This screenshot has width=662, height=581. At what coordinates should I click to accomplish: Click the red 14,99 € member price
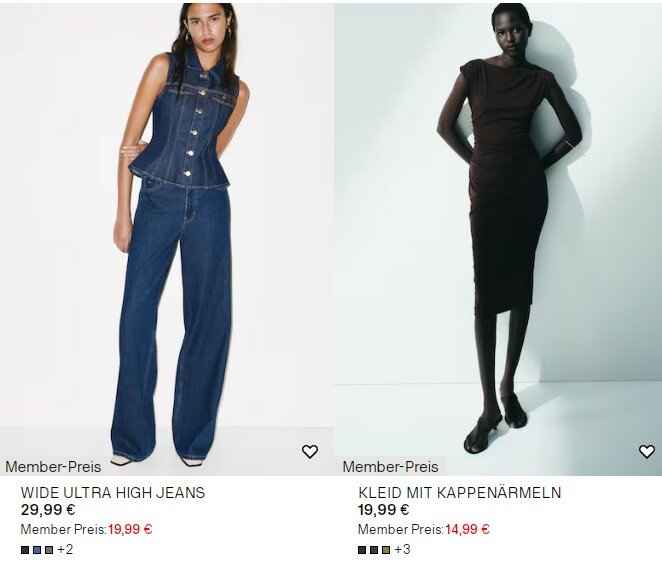coord(467,529)
